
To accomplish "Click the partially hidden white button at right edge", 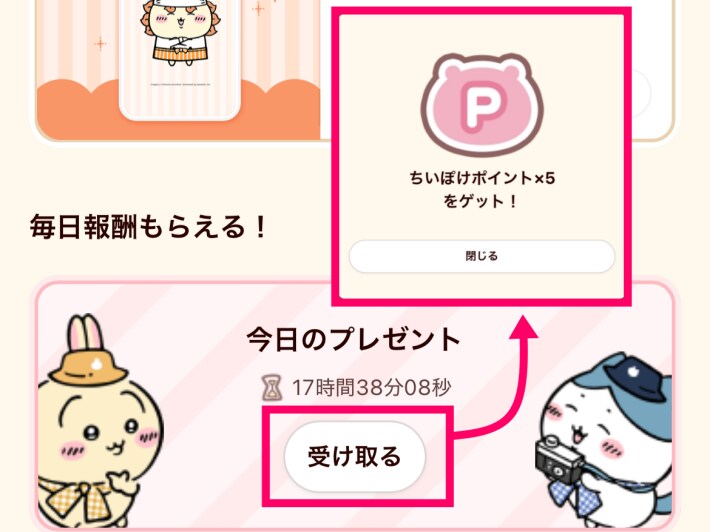I will [640, 93].
